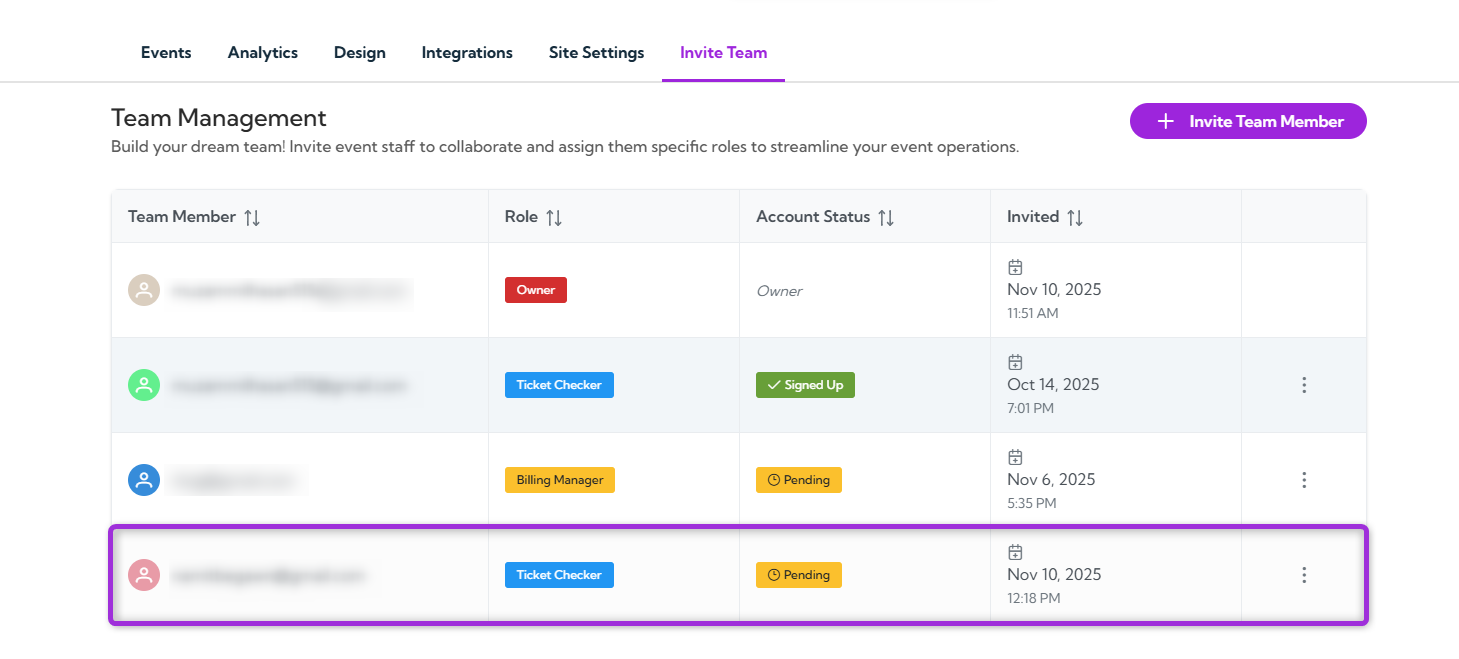Click the Role column sort icon
The height and width of the screenshot is (659, 1459).
(x=554, y=217)
